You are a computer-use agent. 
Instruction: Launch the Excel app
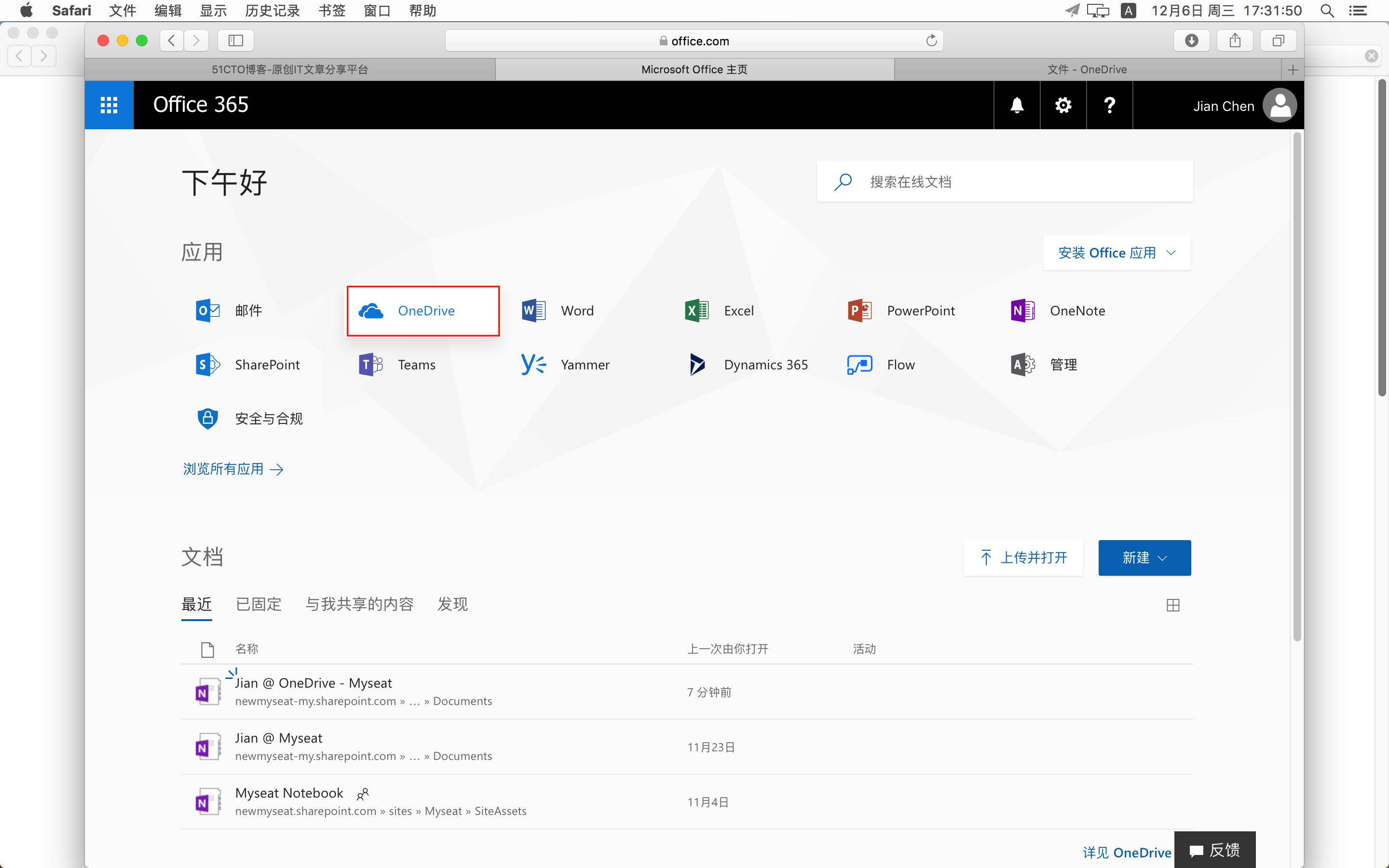point(719,311)
